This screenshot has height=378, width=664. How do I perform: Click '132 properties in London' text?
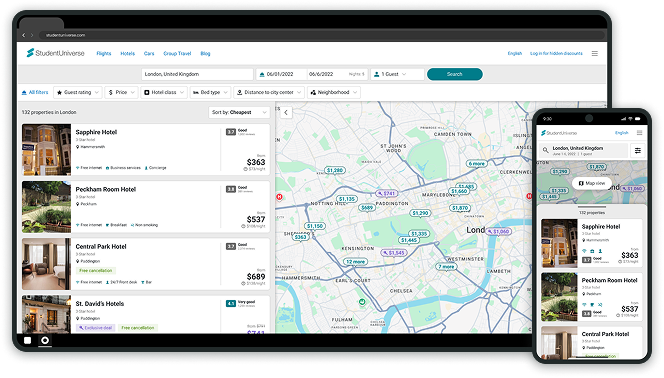[x=49, y=112]
